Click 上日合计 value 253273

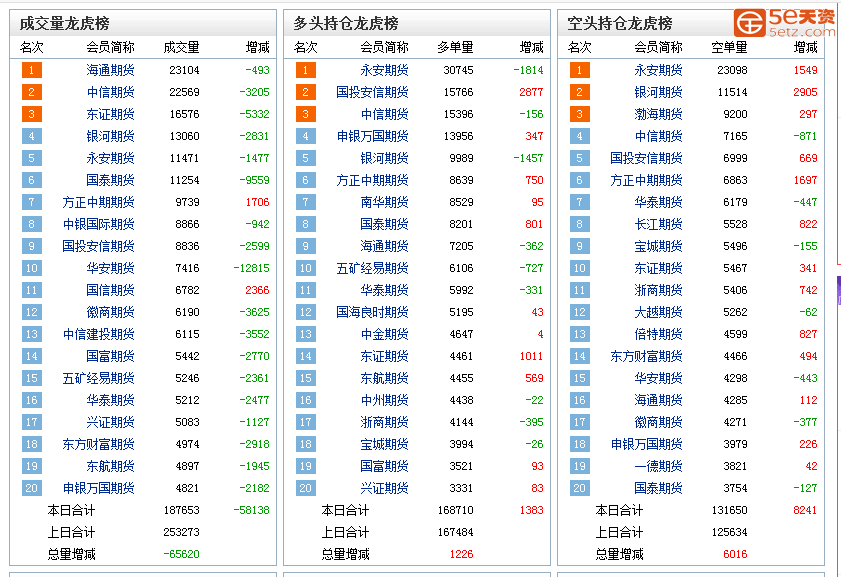tap(181, 532)
